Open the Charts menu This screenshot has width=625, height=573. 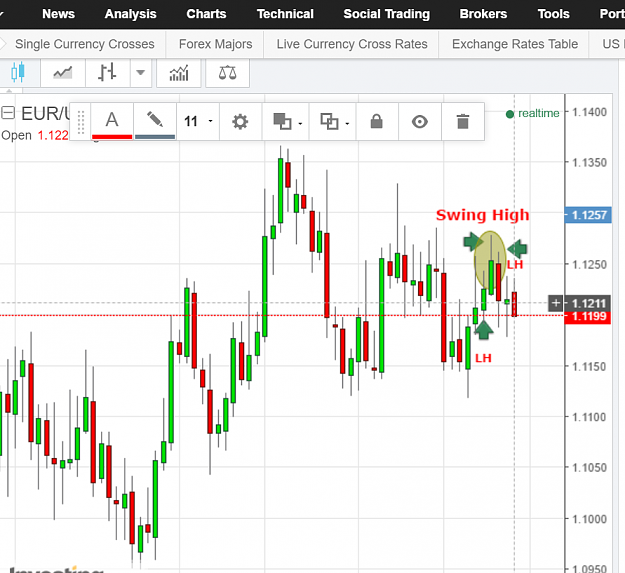point(206,14)
